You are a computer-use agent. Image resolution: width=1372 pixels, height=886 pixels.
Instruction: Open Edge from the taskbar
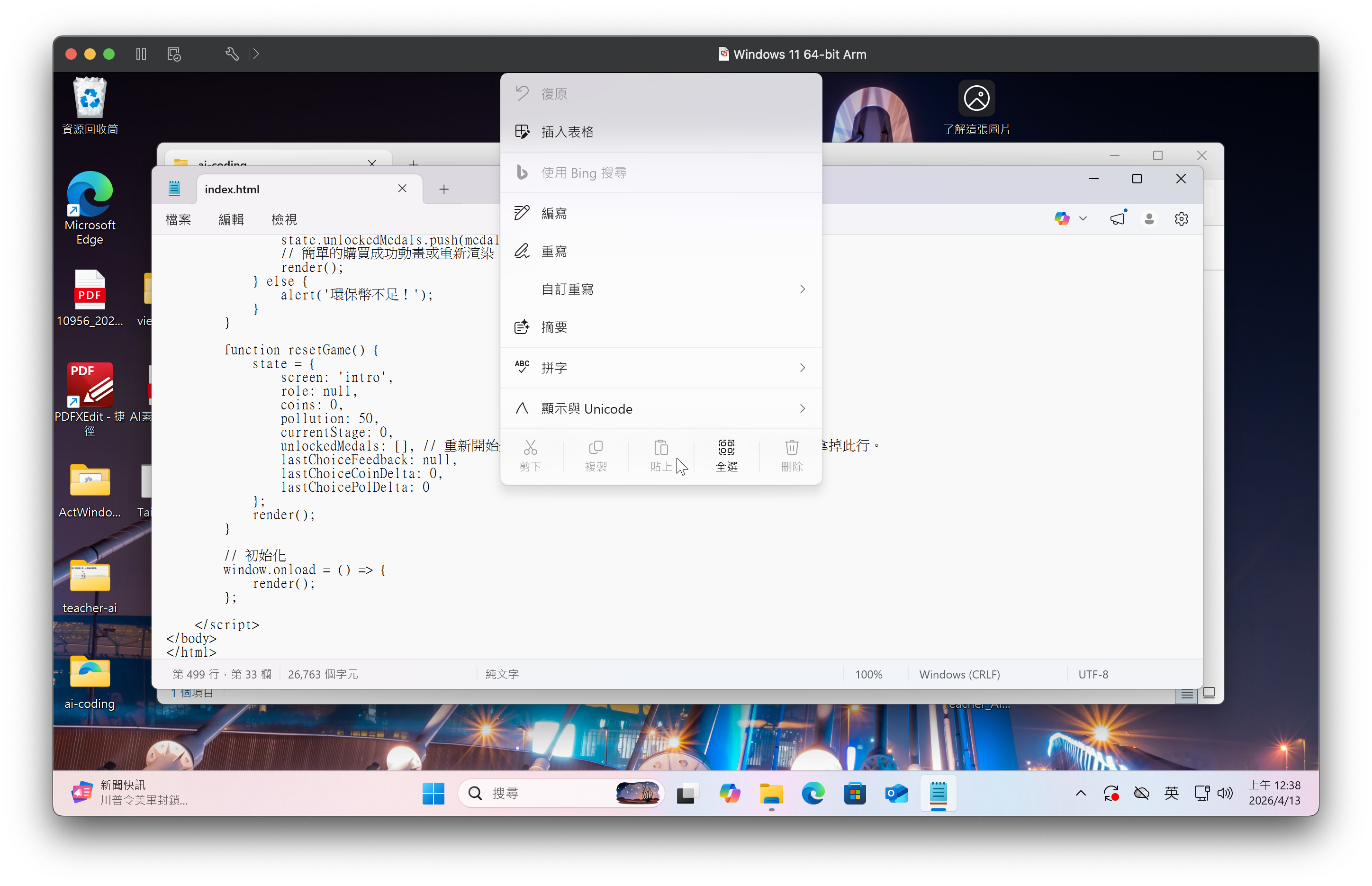813,793
